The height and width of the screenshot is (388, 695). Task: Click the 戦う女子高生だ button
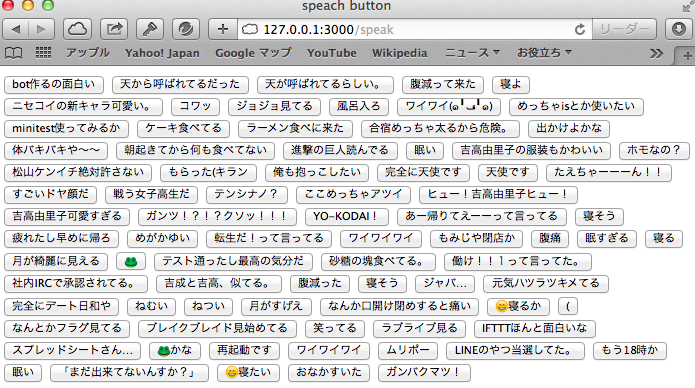pyautogui.click(x=152, y=195)
